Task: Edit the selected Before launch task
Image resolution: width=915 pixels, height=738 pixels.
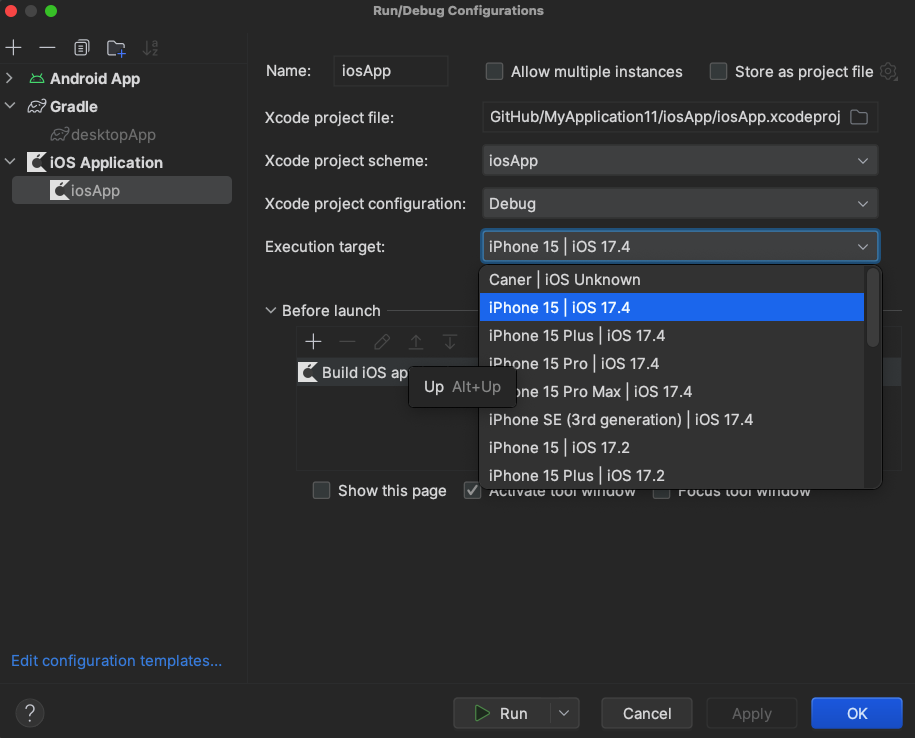Action: [x=382, y=341]
